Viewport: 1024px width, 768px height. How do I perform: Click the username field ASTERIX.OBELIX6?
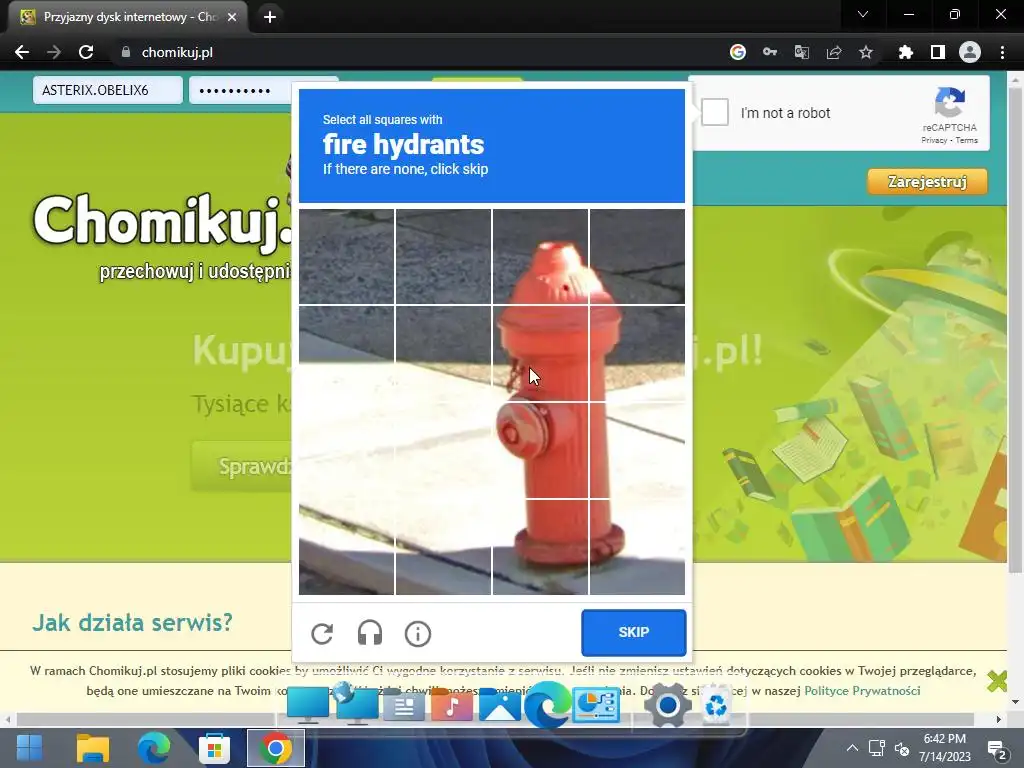[108, 90]
